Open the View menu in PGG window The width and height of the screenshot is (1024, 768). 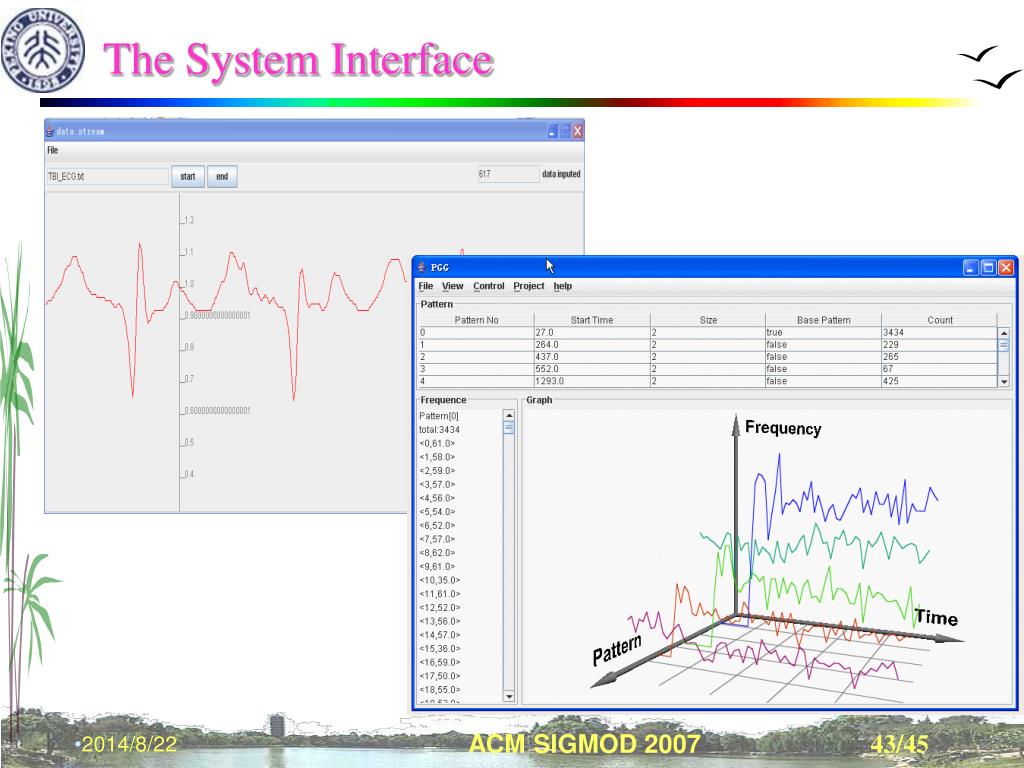coord(452,286)
